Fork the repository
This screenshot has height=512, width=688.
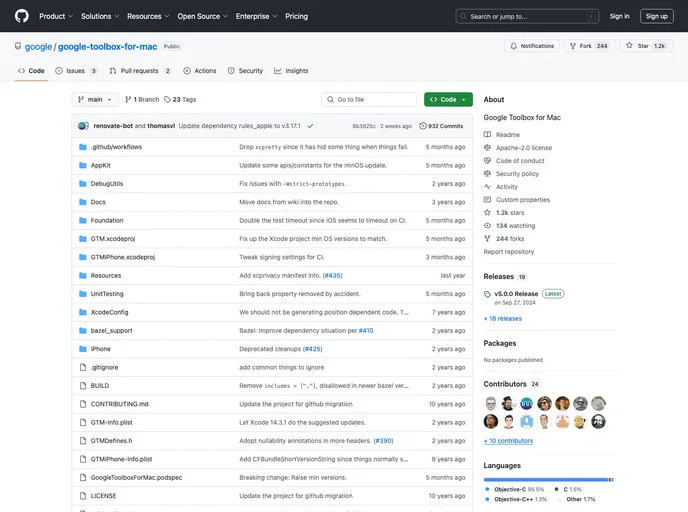pyautogui.click(x=592, y=46)
